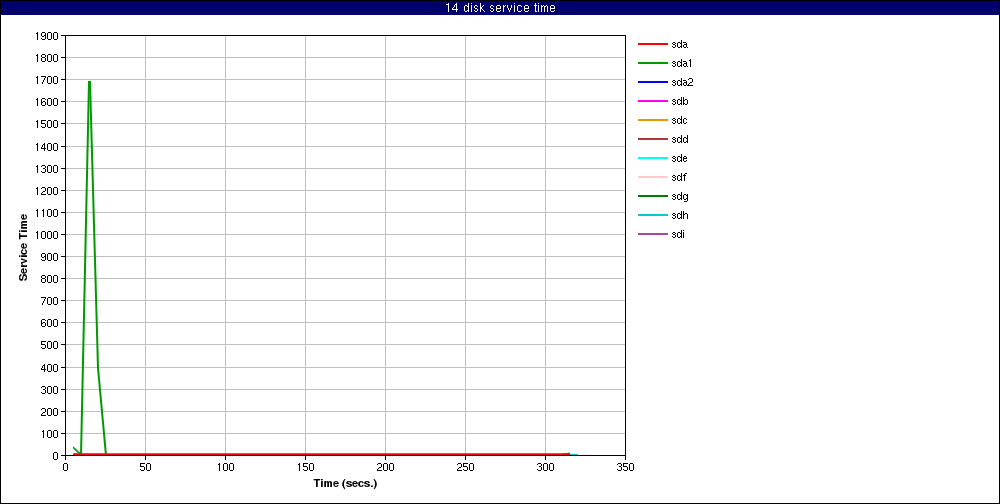
Task: Click the 1000 y-axis tick label
Action: [x=49, y=235]
